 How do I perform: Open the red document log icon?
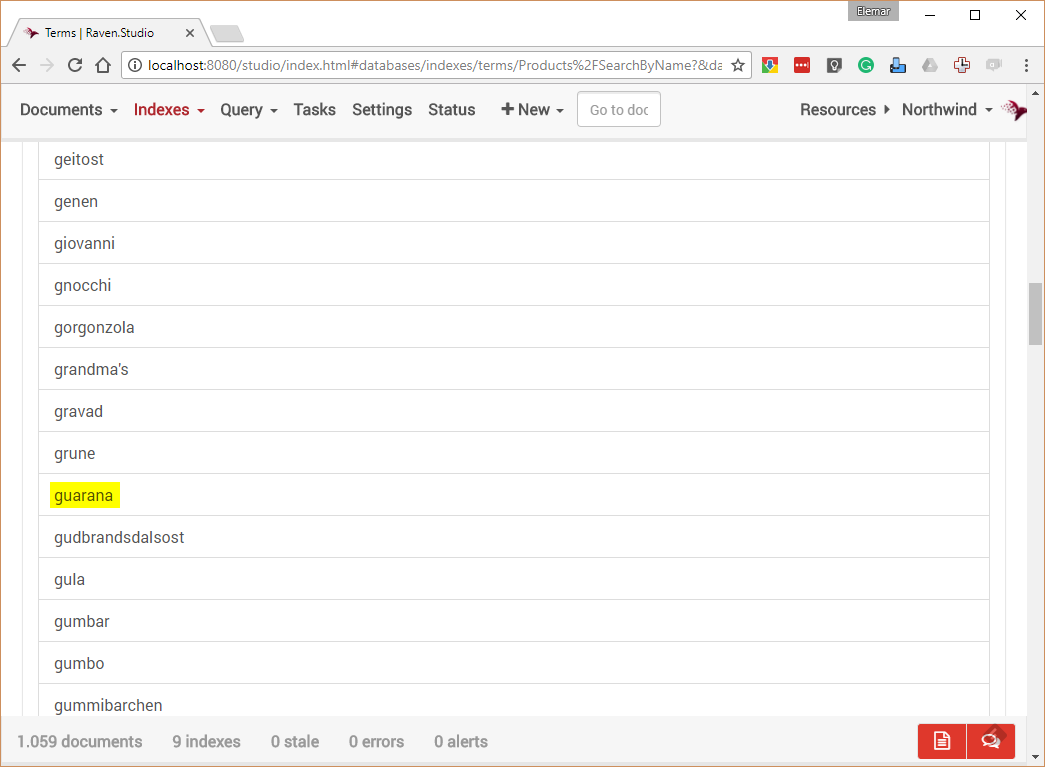(x=942, y=741)
